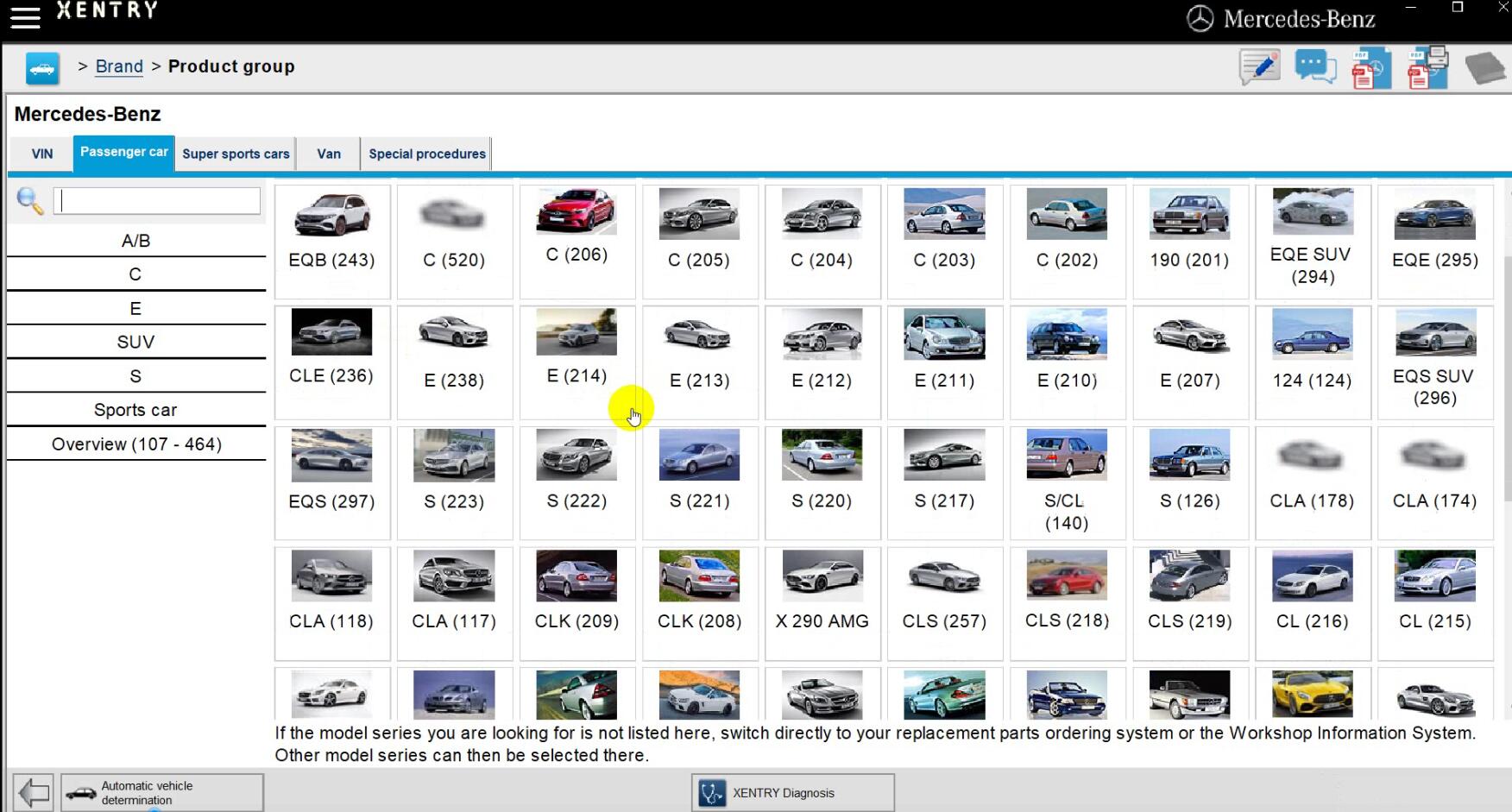Viewport: 1512px width, 812px height.
Task: Select the EQE (295) model
Action: [x=1435, y=242]
